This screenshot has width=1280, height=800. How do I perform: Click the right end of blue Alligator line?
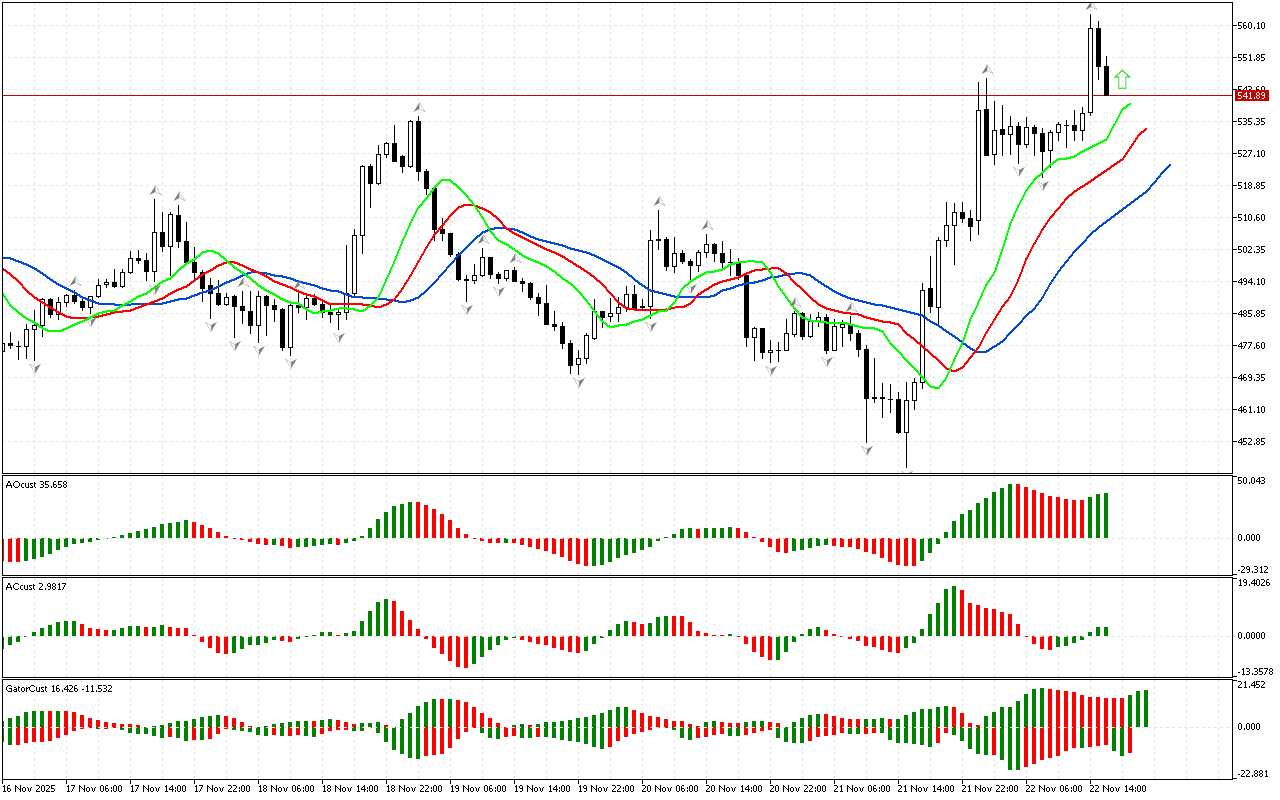click(1169, 165)
